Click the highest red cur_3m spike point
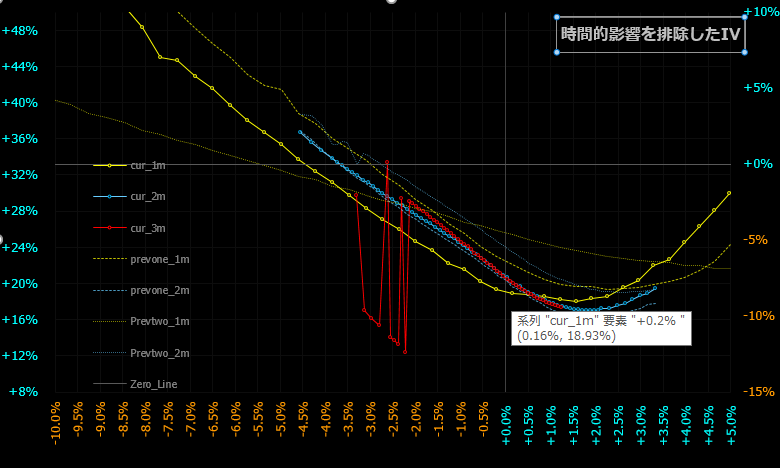 [x=387, y=162]
